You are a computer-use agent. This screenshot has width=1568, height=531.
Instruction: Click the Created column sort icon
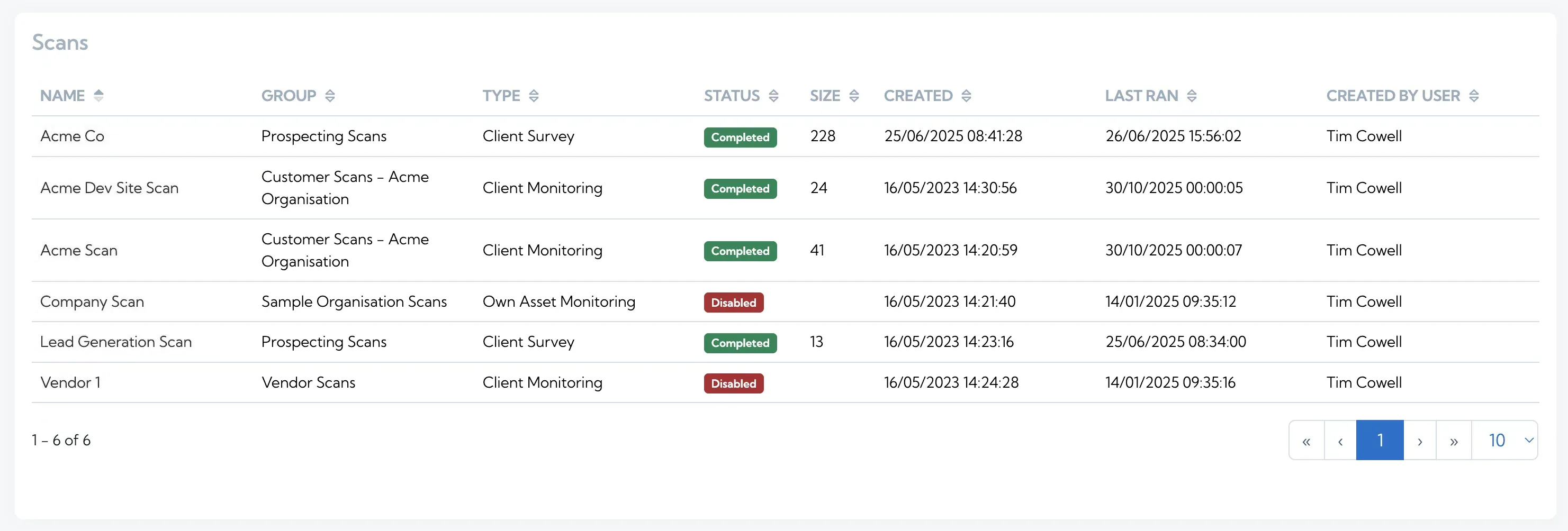(966, 96)
